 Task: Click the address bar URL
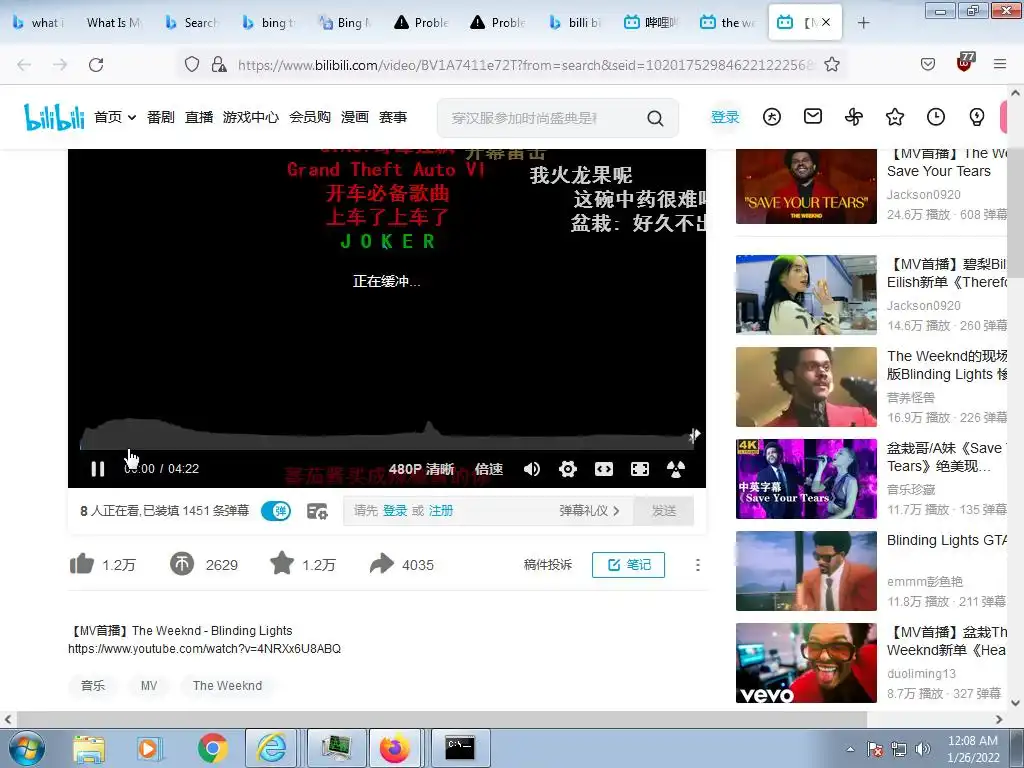[x=526, y=65]
